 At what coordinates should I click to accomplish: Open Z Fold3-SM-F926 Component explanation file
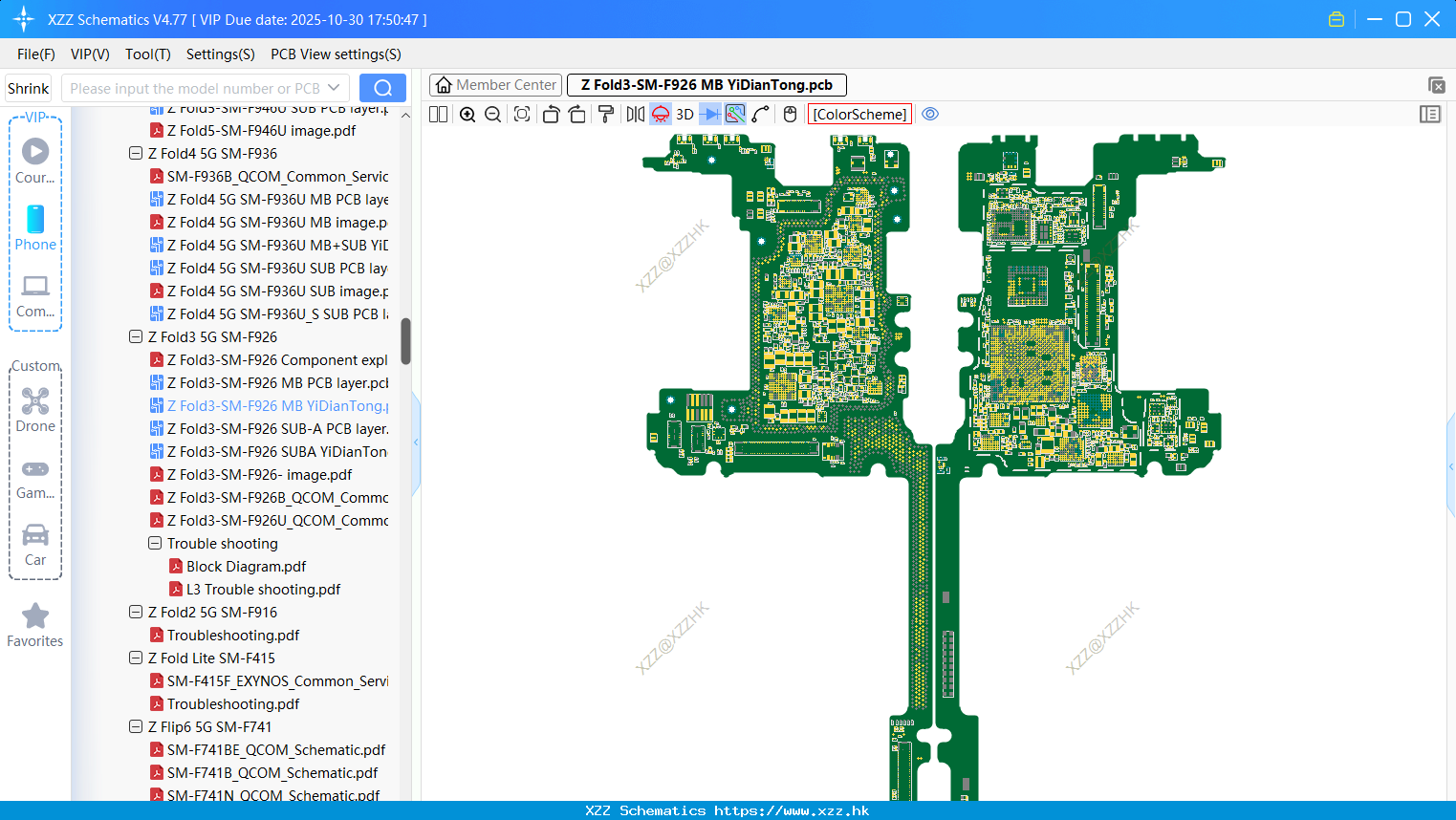pos(269,359)
